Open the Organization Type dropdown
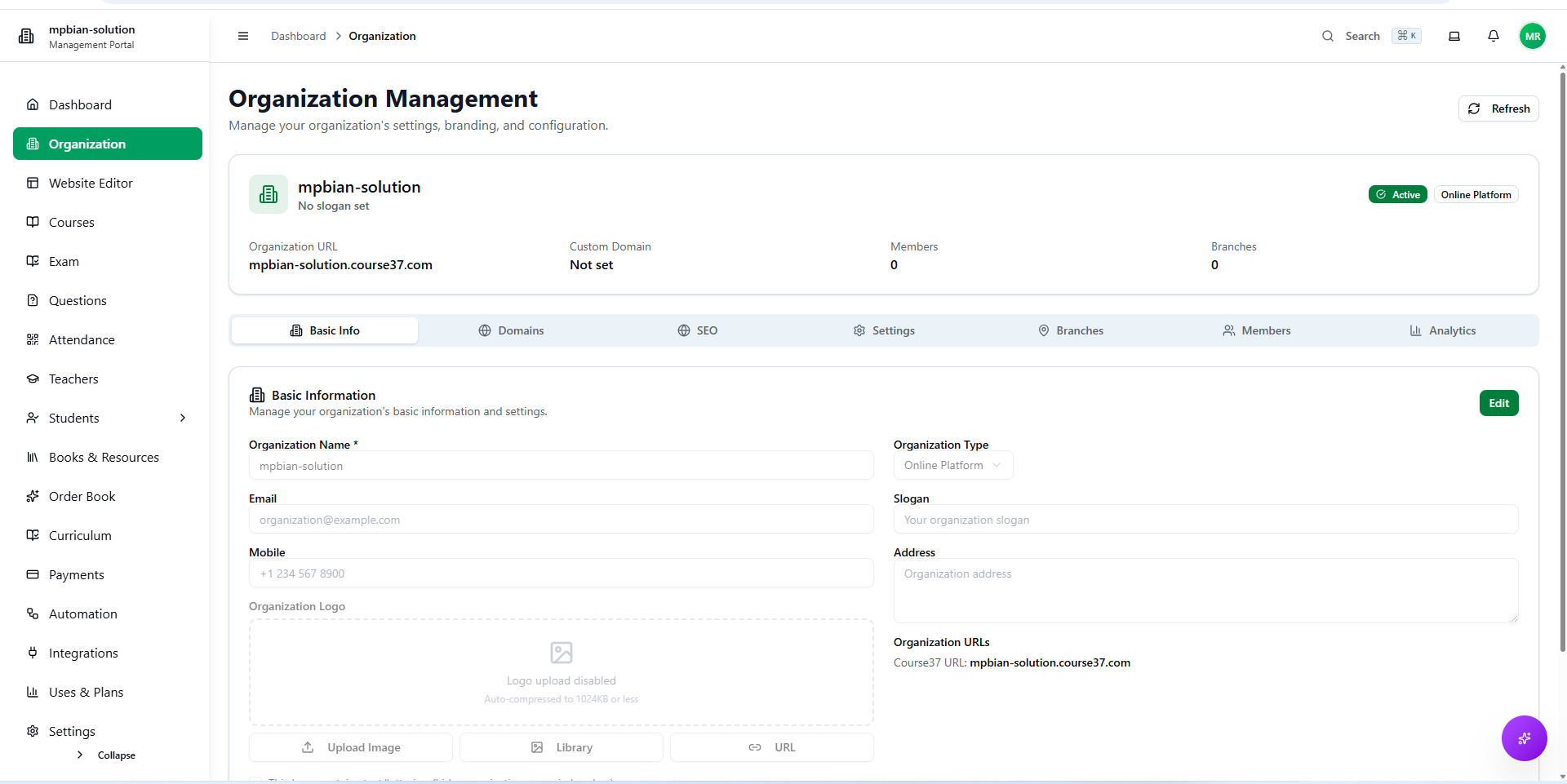The width and height of the screenshot is (1567, 784). [952, 466]
